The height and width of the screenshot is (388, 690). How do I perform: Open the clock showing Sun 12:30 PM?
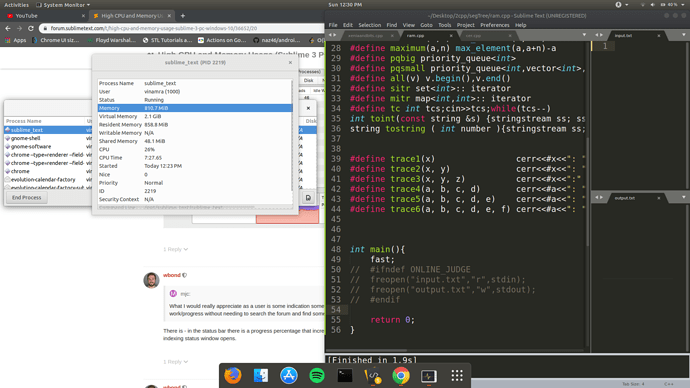click(345, 5)
